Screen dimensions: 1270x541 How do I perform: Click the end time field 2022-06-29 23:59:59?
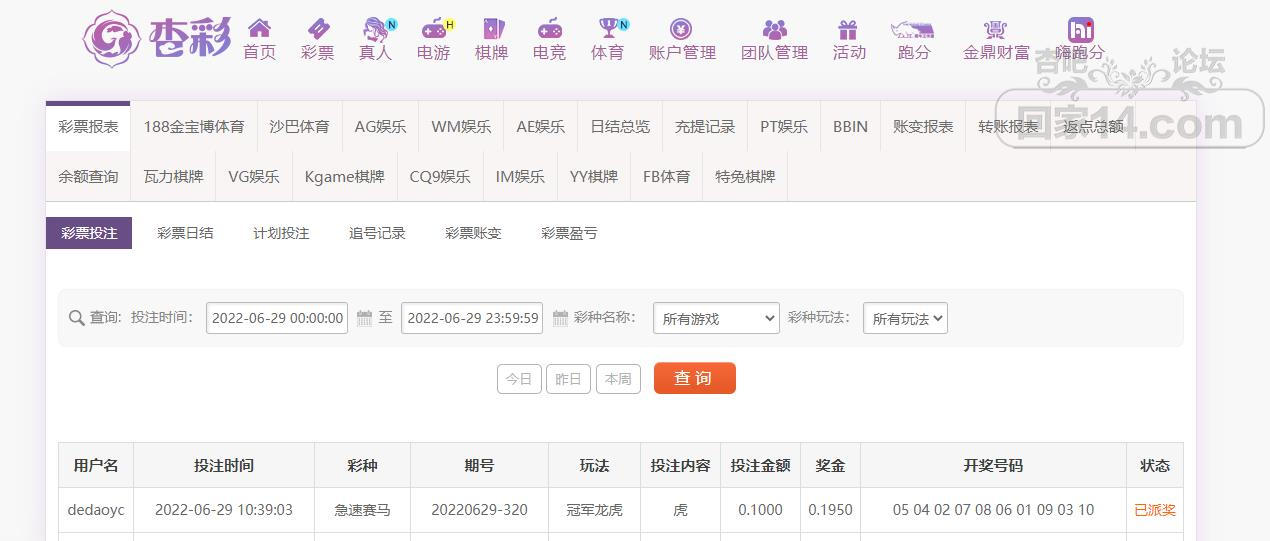[472, 318]
